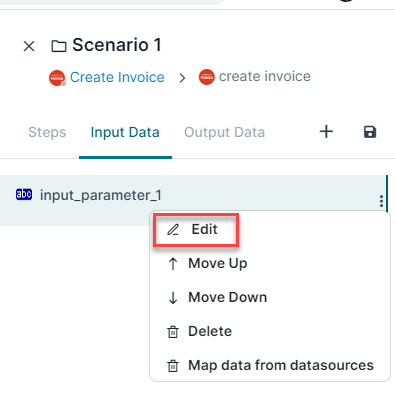
Task: Switch to the Steps tab
Action: pos(47,132)
